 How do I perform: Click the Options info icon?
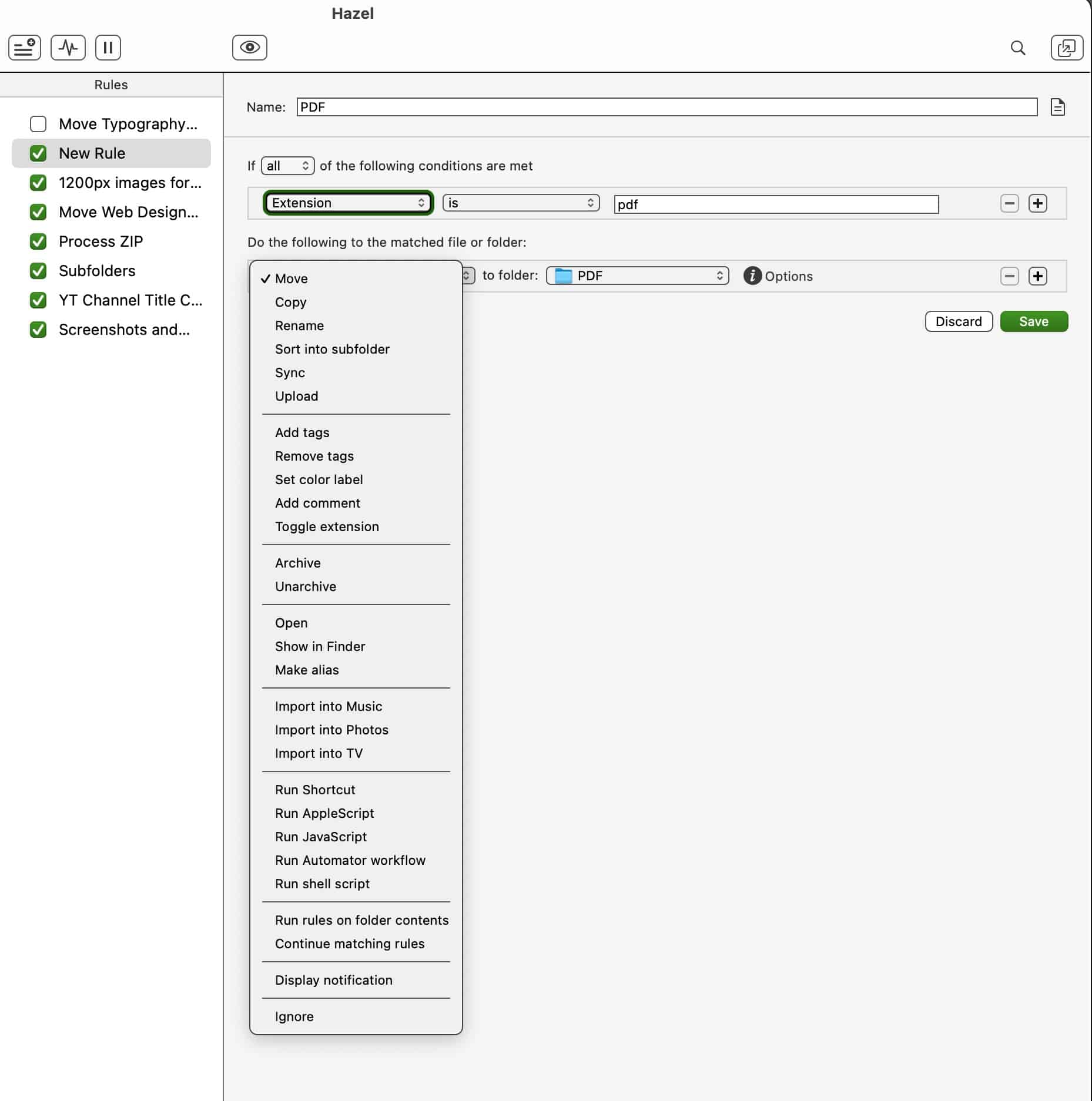[752, 276]
